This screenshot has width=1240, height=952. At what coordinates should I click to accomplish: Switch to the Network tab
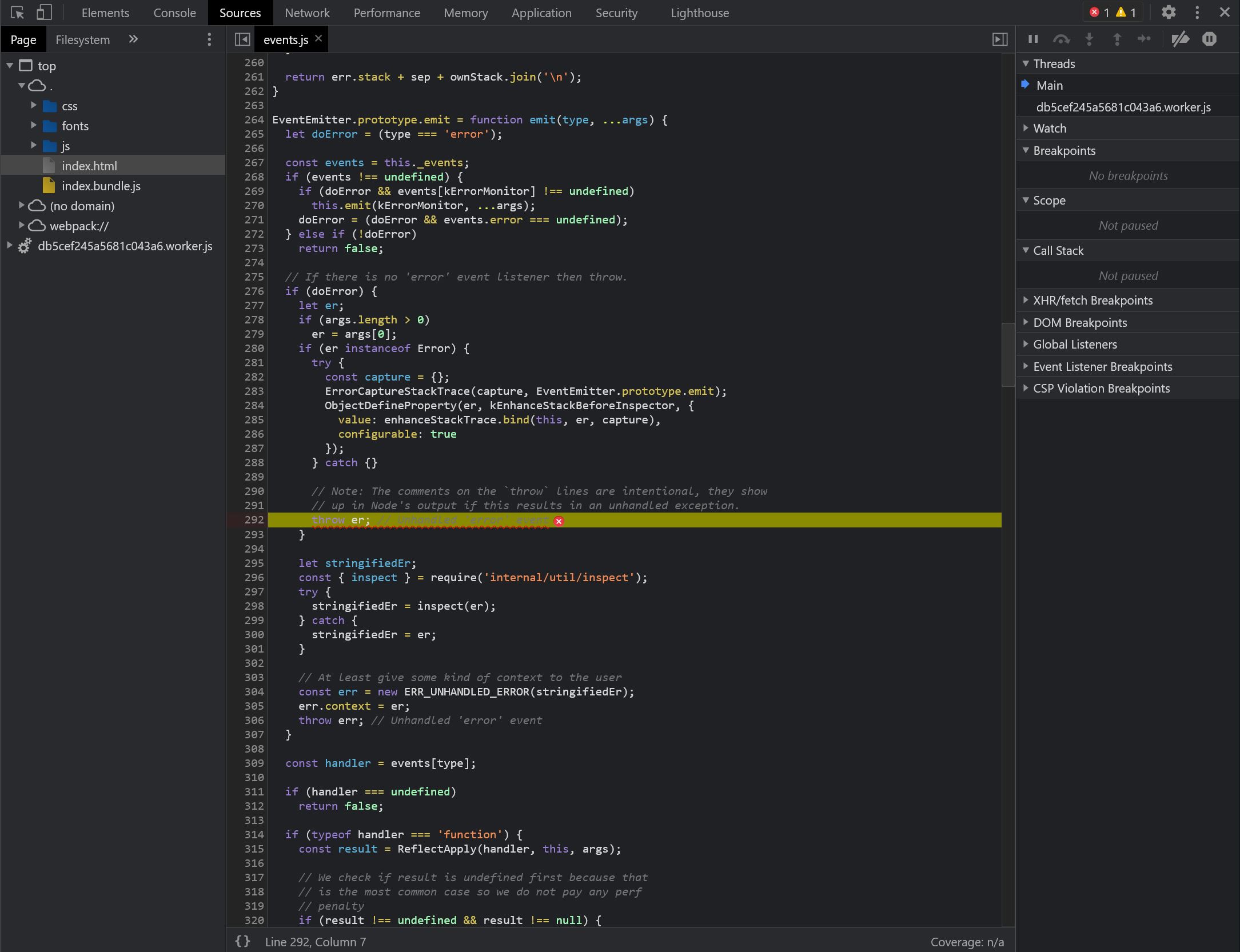[307, 13]
